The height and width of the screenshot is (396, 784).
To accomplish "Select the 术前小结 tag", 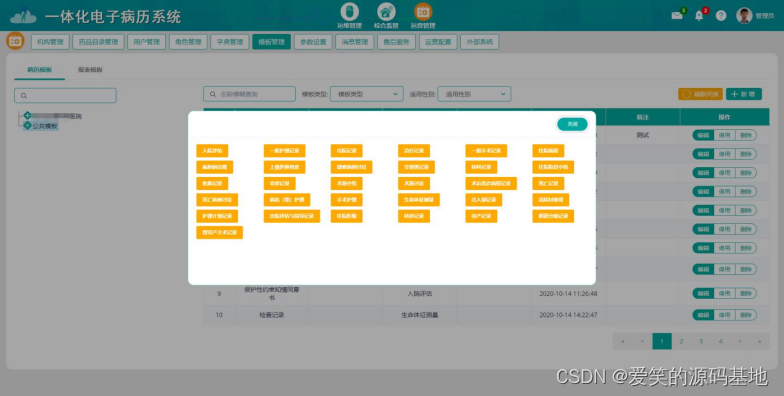I will [346, 184].
